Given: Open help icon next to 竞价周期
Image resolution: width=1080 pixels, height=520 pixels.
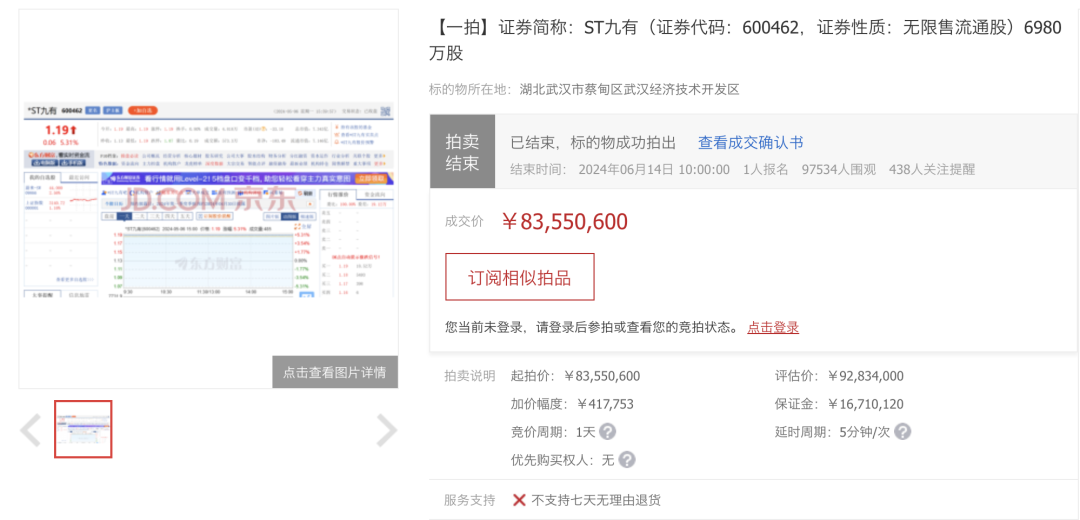Looking at the screenshot, I should click(607, 432).
